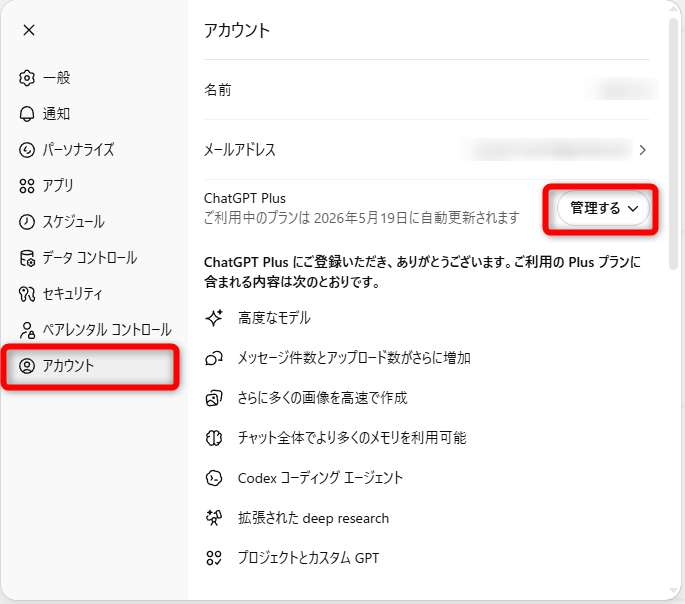Open the 管理する dropdown
The image size is (685, 604).
click(603, 208)
